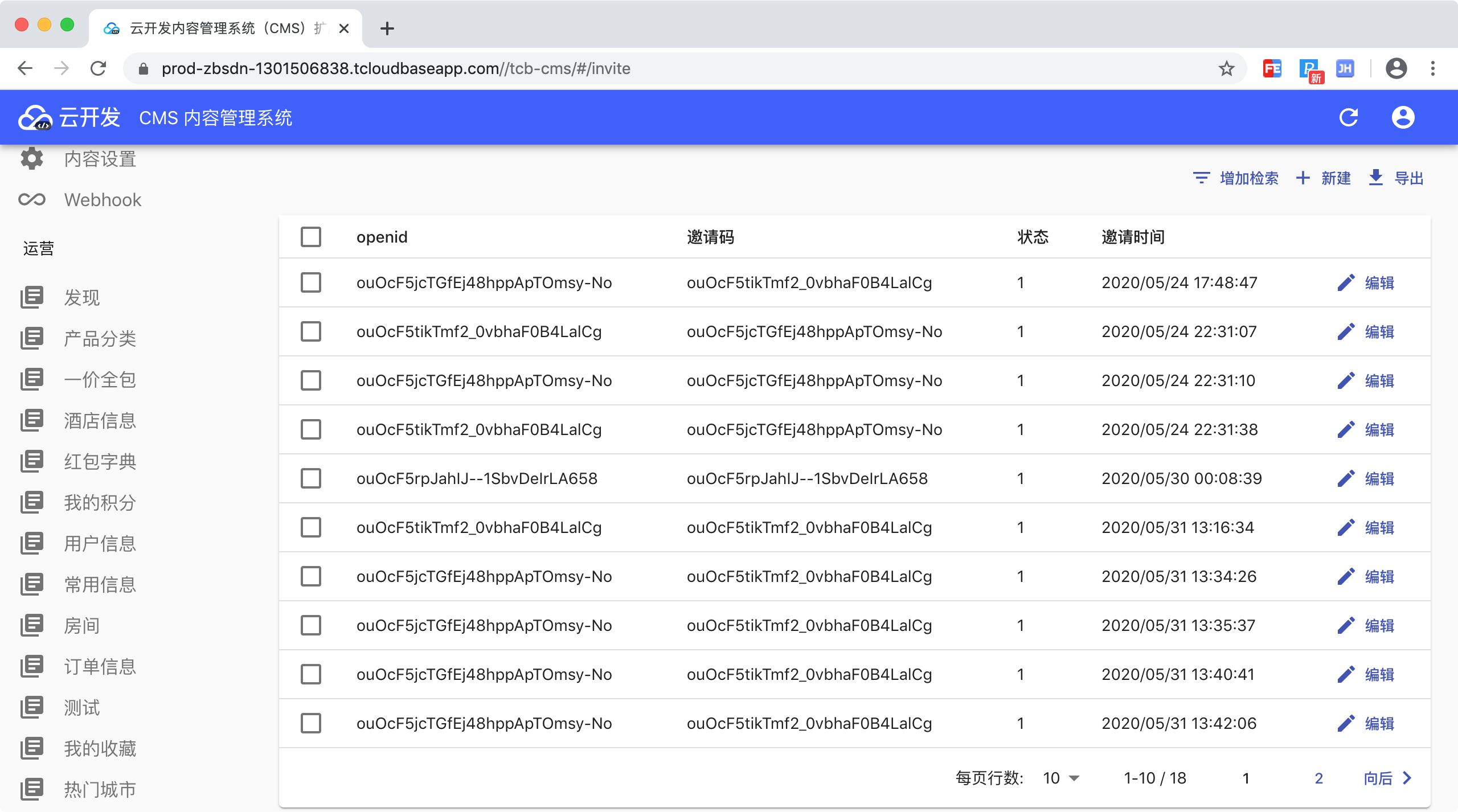Bookmark page with the star icon

[x=1226, y=69]
